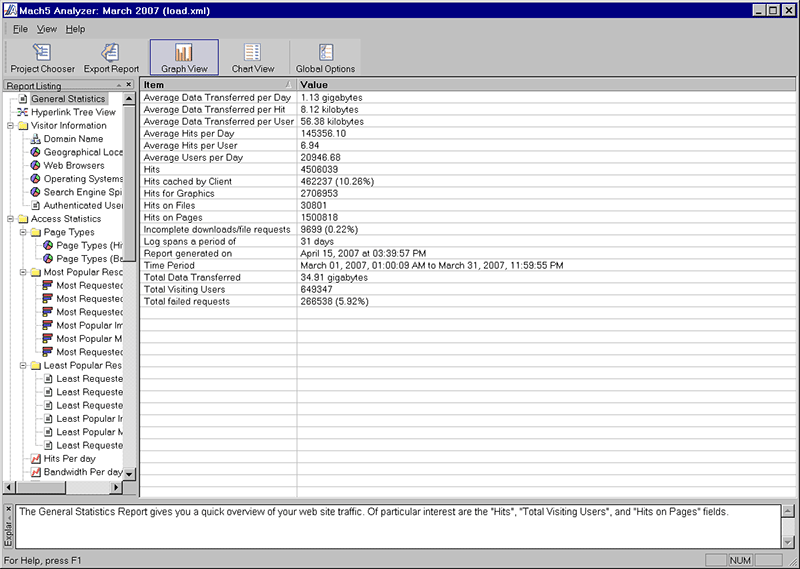Open the File menu
Viewport: 800px width, 569px height.
20,29
